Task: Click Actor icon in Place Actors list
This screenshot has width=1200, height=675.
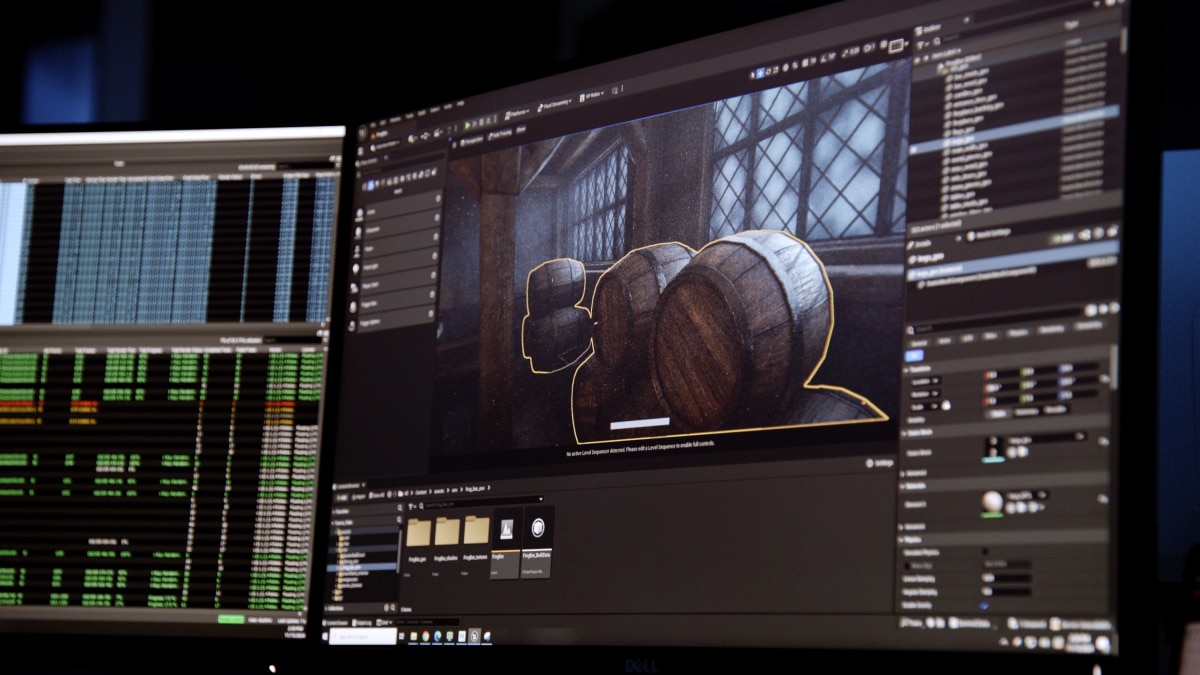Action: tap(359, 213)
